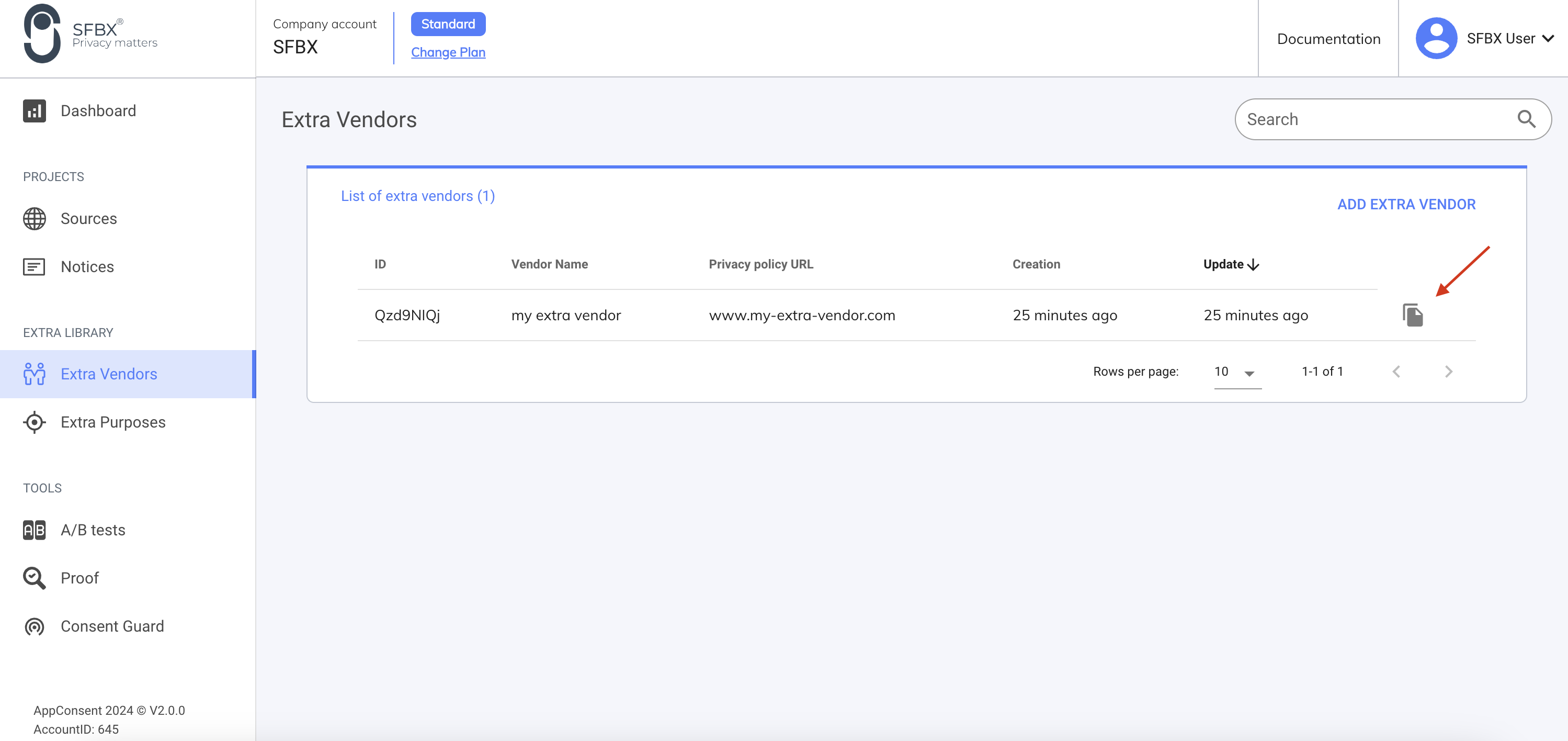Open Notices from the sidebar icon
The height and width of the screenshot is (741, 1568).
tap(34, 267)
